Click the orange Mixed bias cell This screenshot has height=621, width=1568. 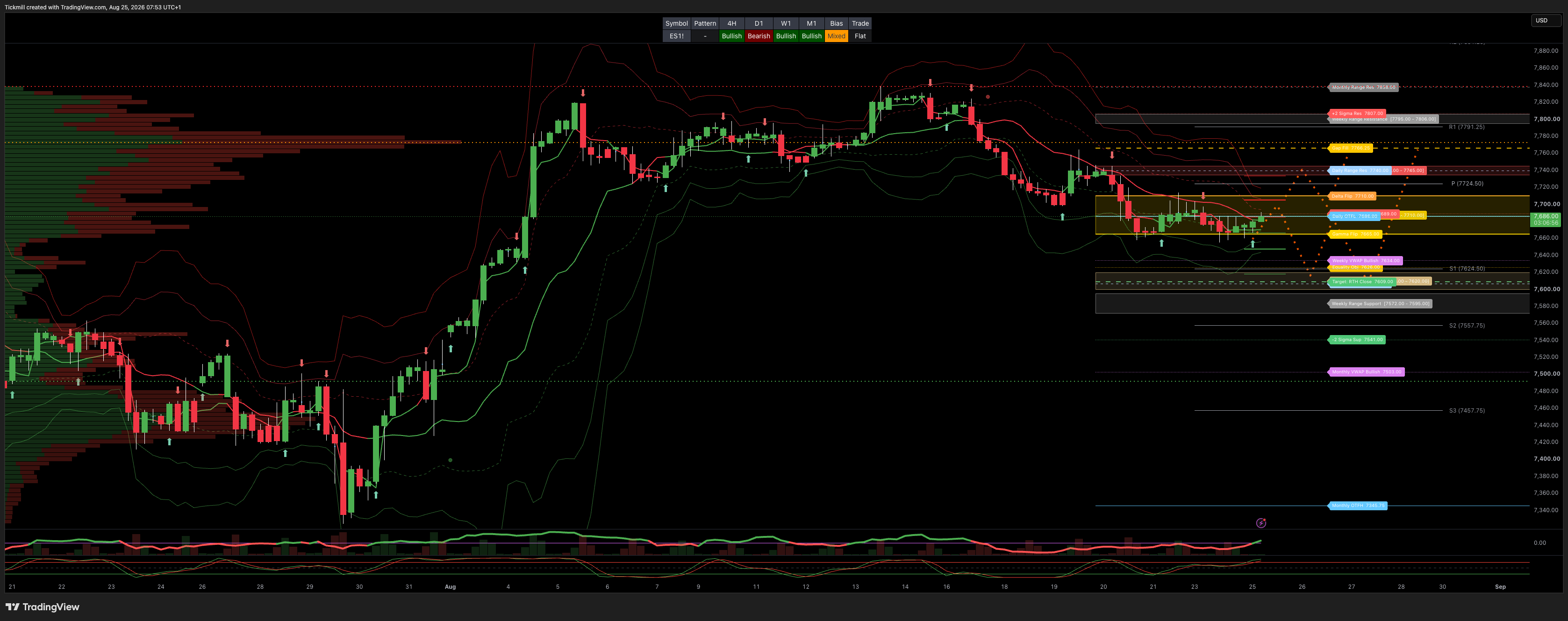pyautogui.click(x=837, y=36)
